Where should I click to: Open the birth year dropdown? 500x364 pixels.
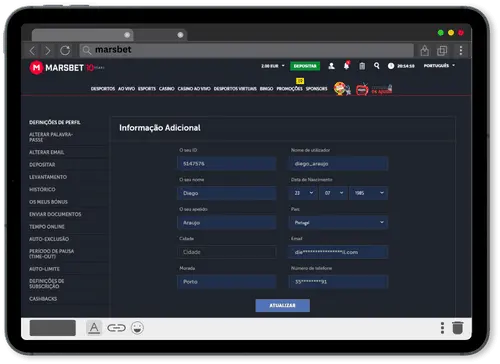point(369,193)
